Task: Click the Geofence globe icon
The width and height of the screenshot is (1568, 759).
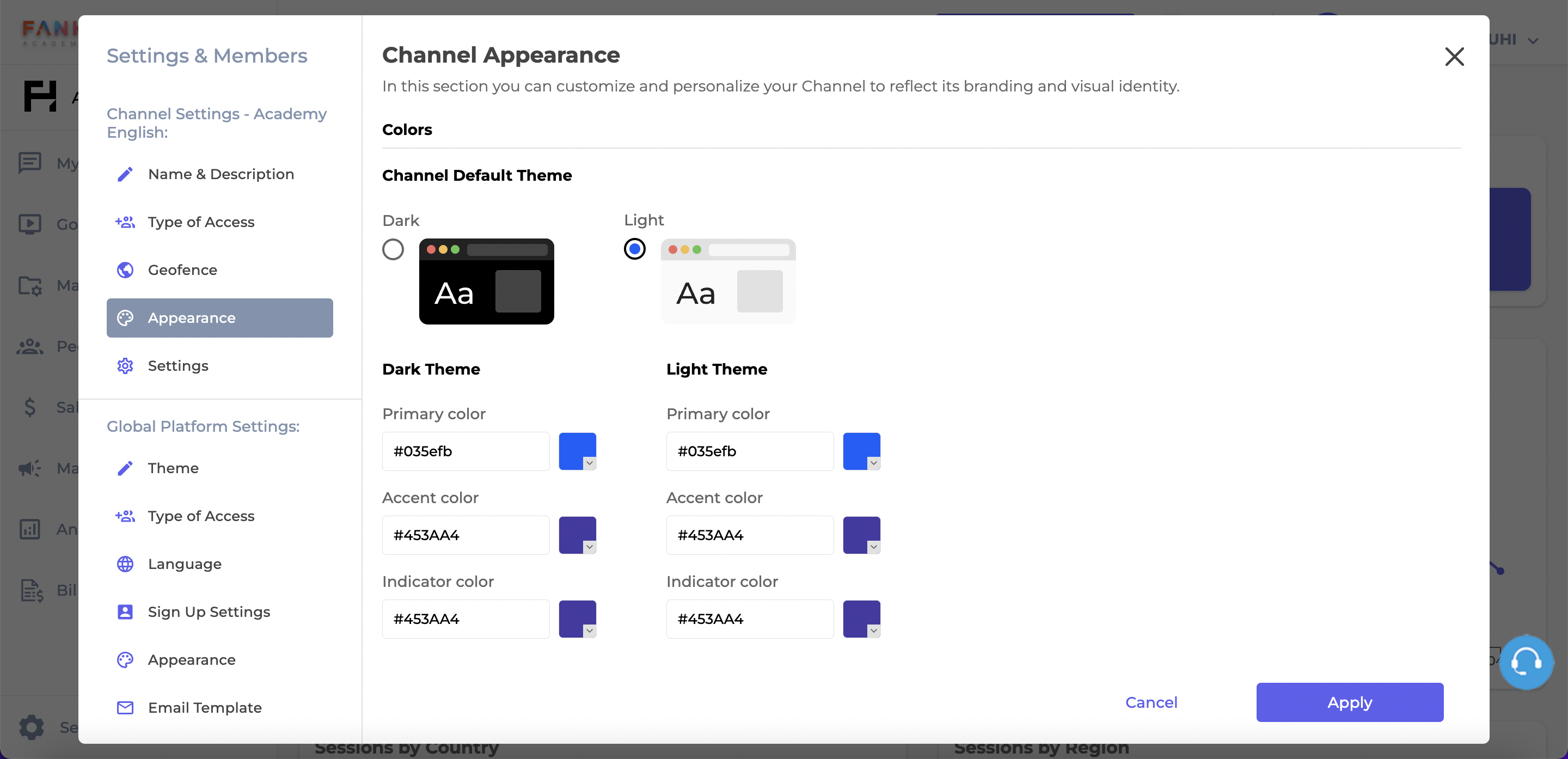Action: coord(125,270)
